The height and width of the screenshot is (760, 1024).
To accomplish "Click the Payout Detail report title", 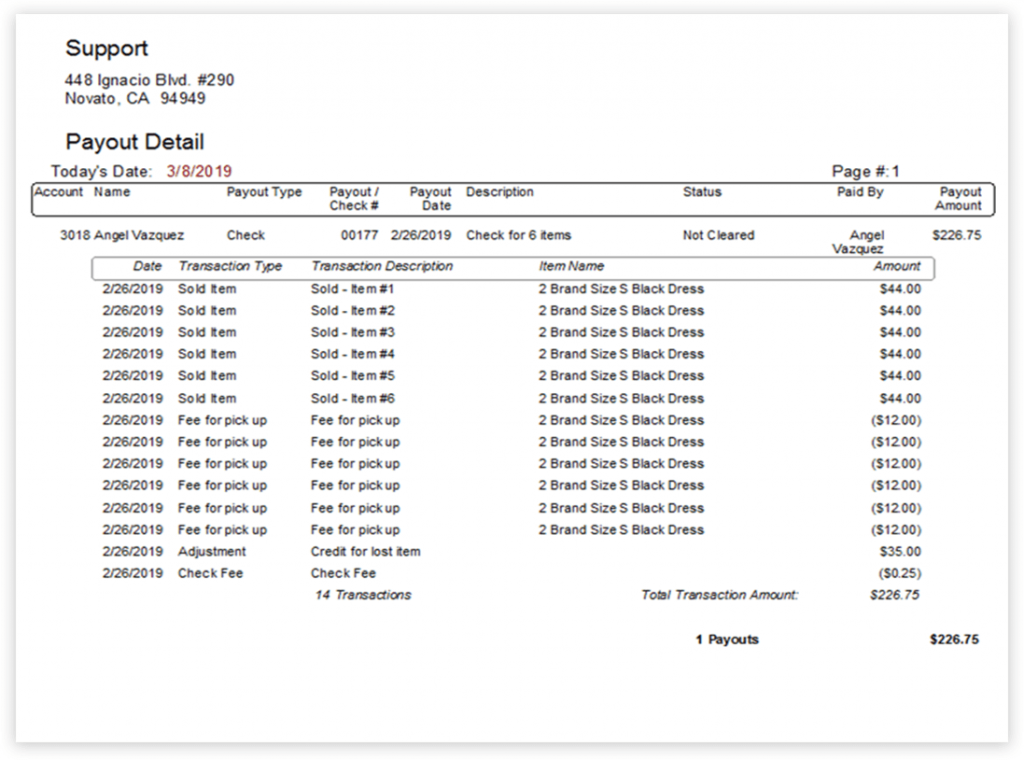I will tap(135, 142).
